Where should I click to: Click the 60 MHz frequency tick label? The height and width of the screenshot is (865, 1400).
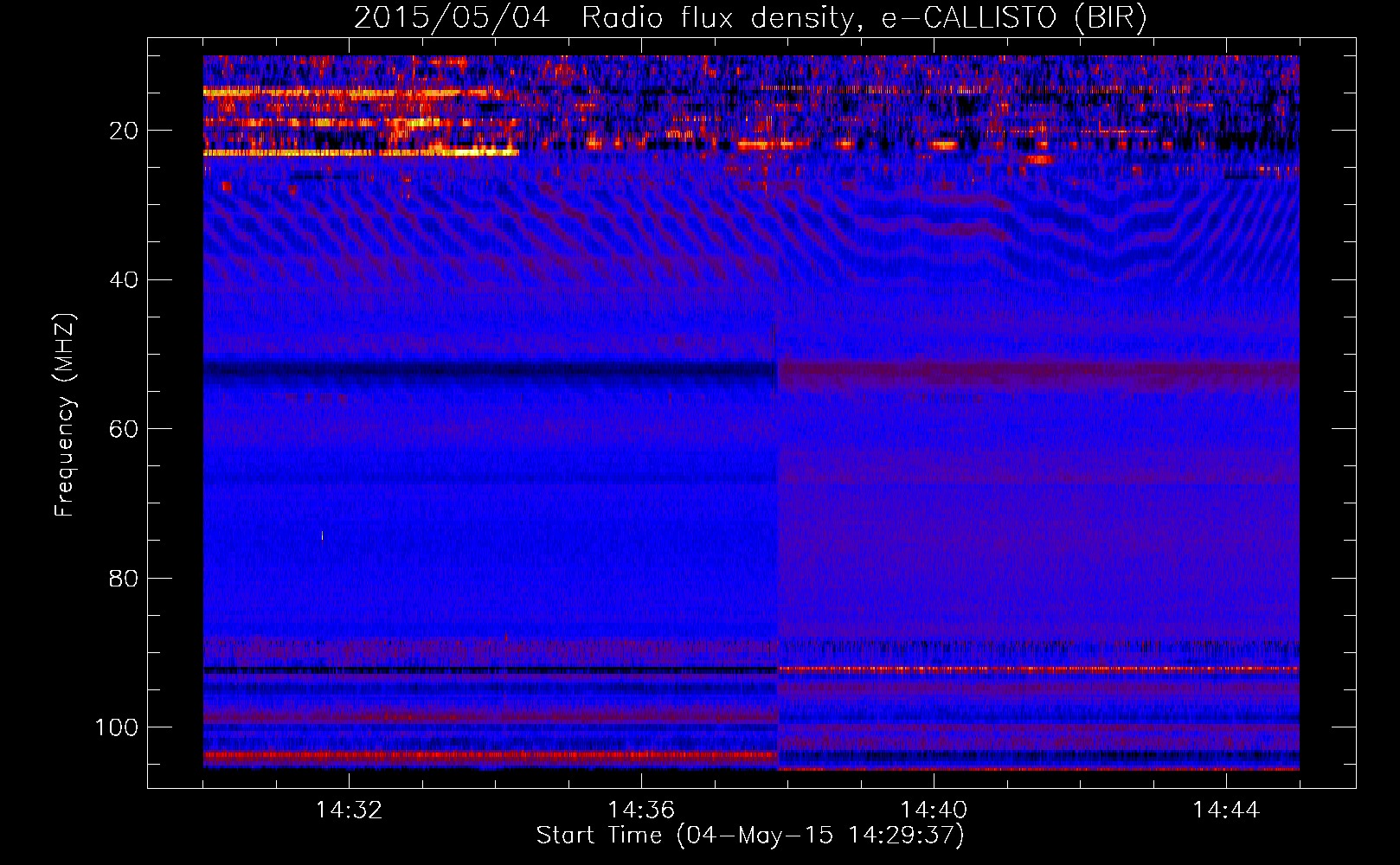click(124, 429)
